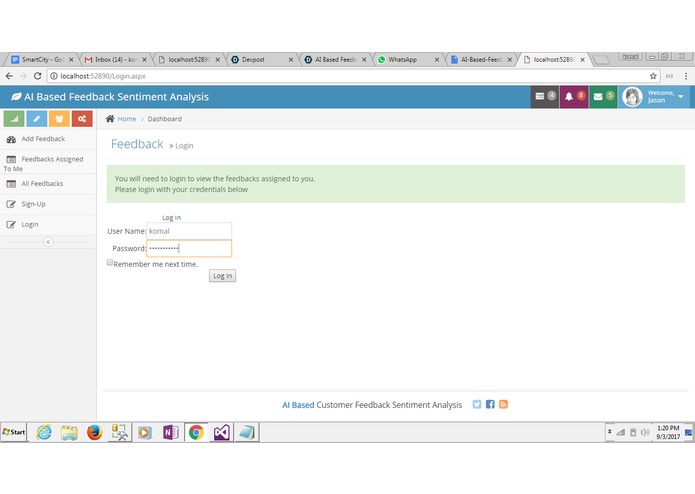
Task: Click the Feedback page heading
Action: (137, 144)
